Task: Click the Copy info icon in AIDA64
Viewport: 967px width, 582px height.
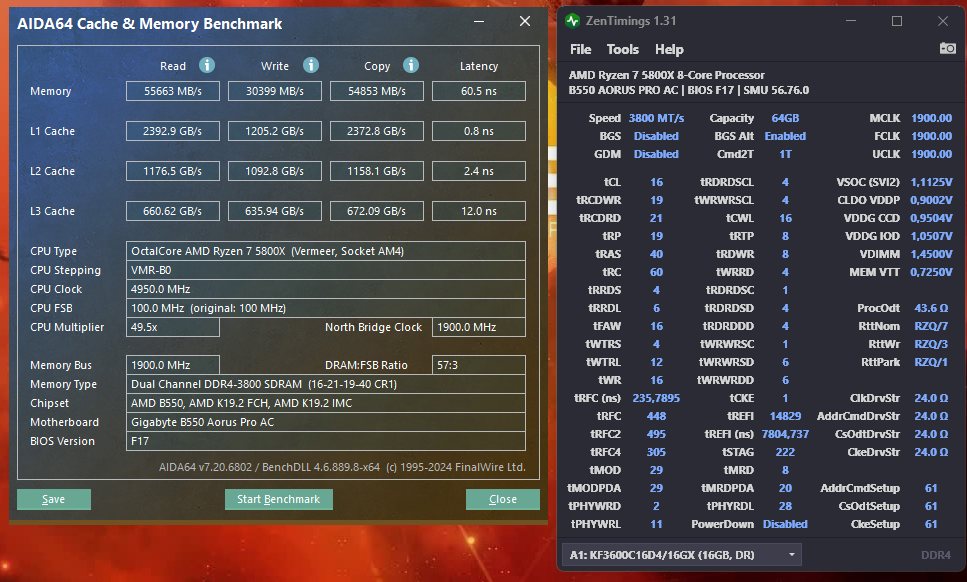Action: [x=411, y=65]
